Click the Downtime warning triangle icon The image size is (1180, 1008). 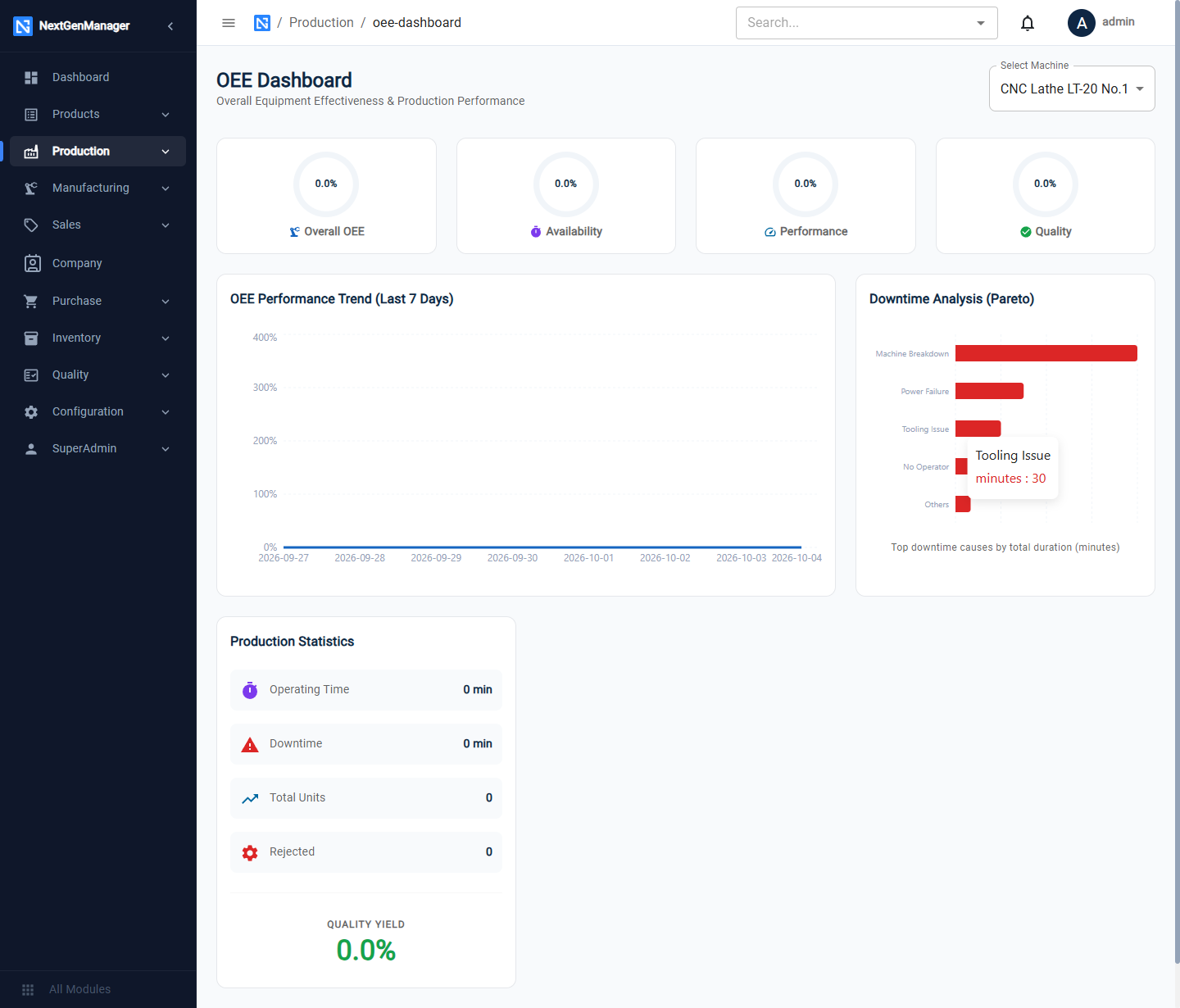tap(250, 744)
